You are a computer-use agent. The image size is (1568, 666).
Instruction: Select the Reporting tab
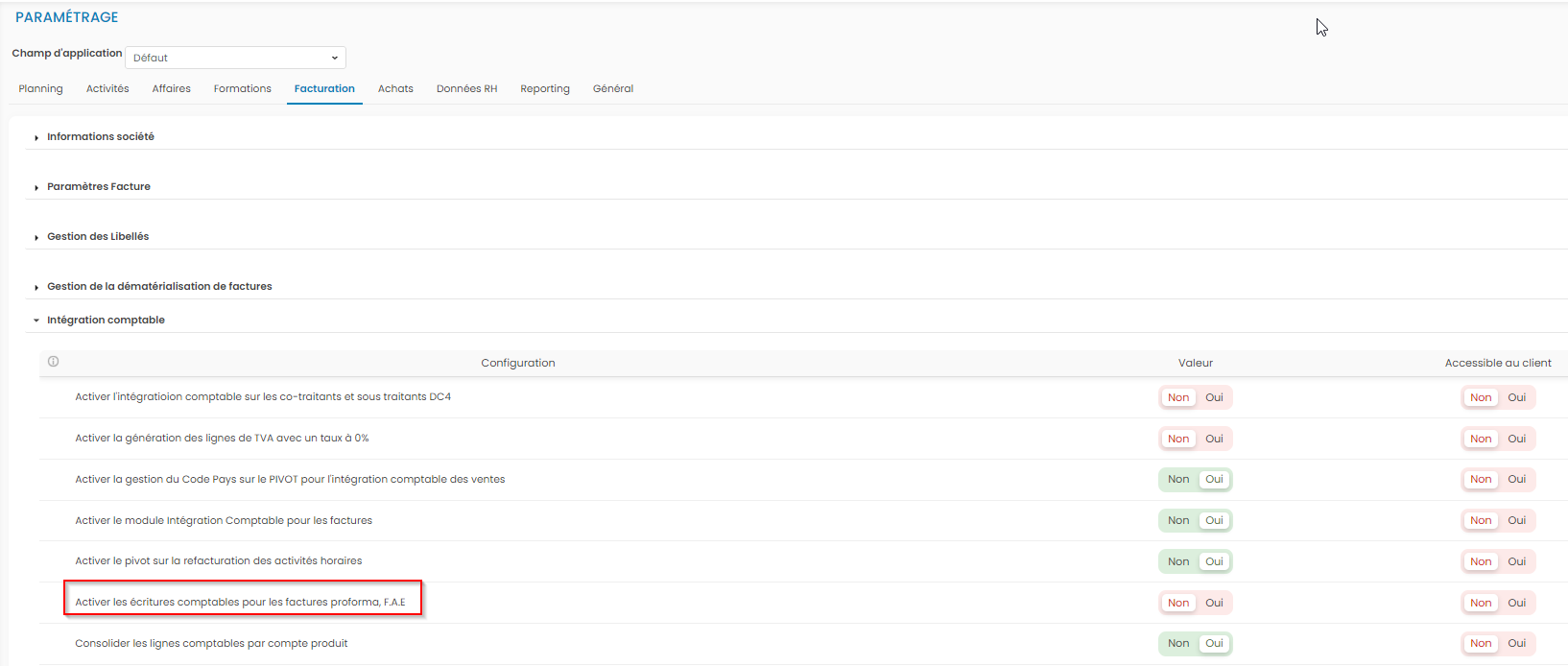(x=544, y=89)
